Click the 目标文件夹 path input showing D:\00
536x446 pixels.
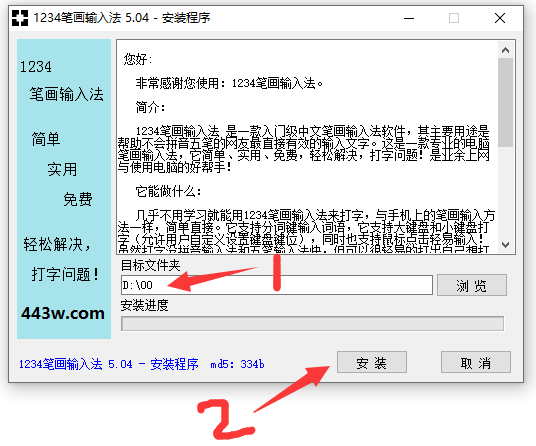pyautogui.click(x=277, y=285)
